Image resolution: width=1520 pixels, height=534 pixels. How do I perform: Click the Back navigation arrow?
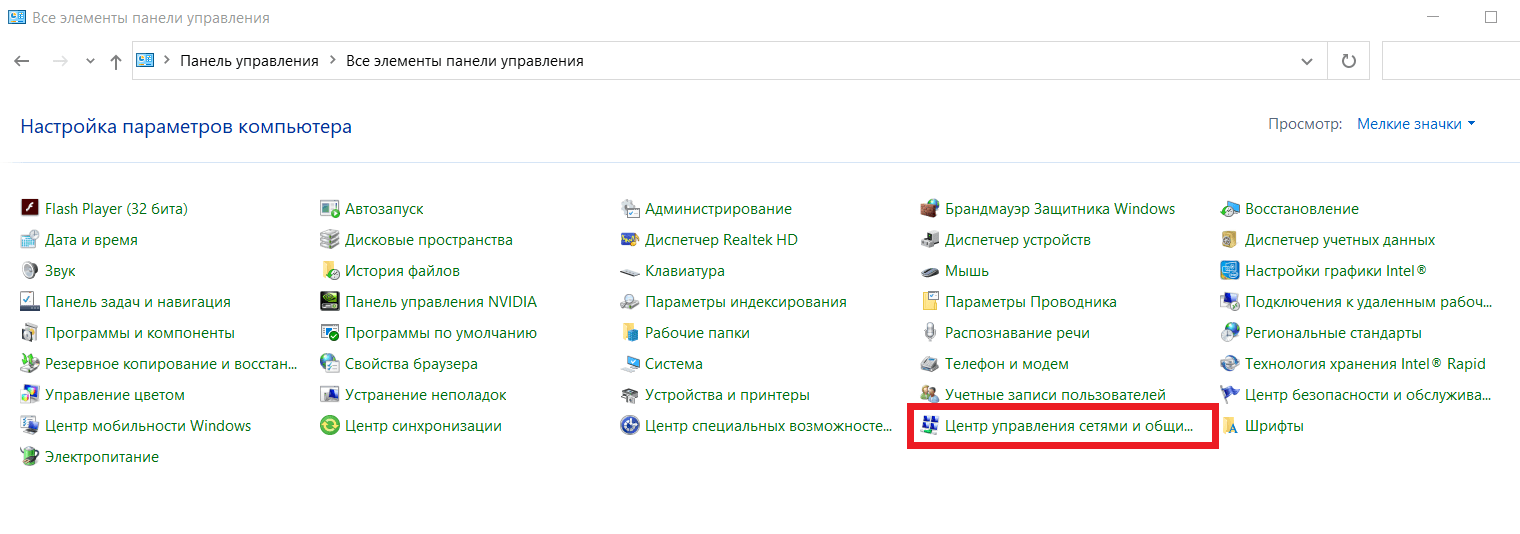22,61
